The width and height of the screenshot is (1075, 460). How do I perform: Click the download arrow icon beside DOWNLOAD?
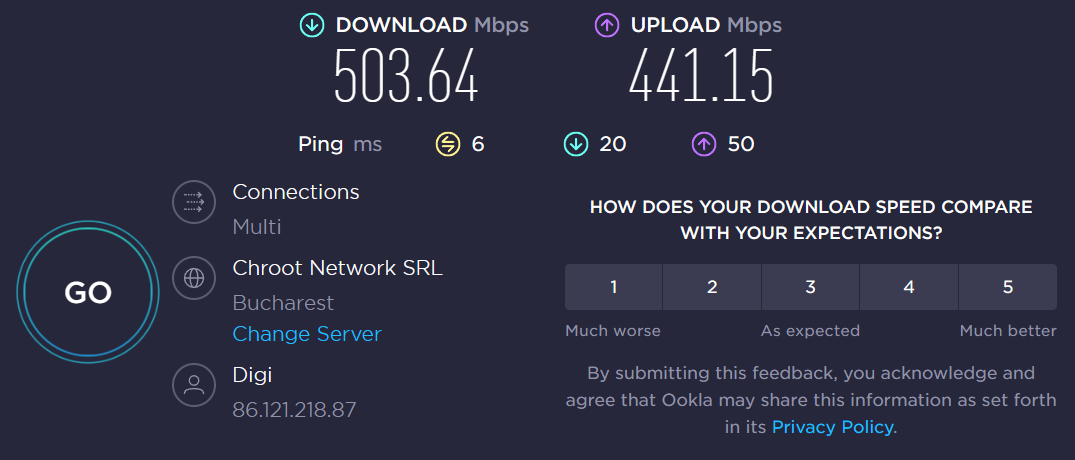click(x=312, y=26)
